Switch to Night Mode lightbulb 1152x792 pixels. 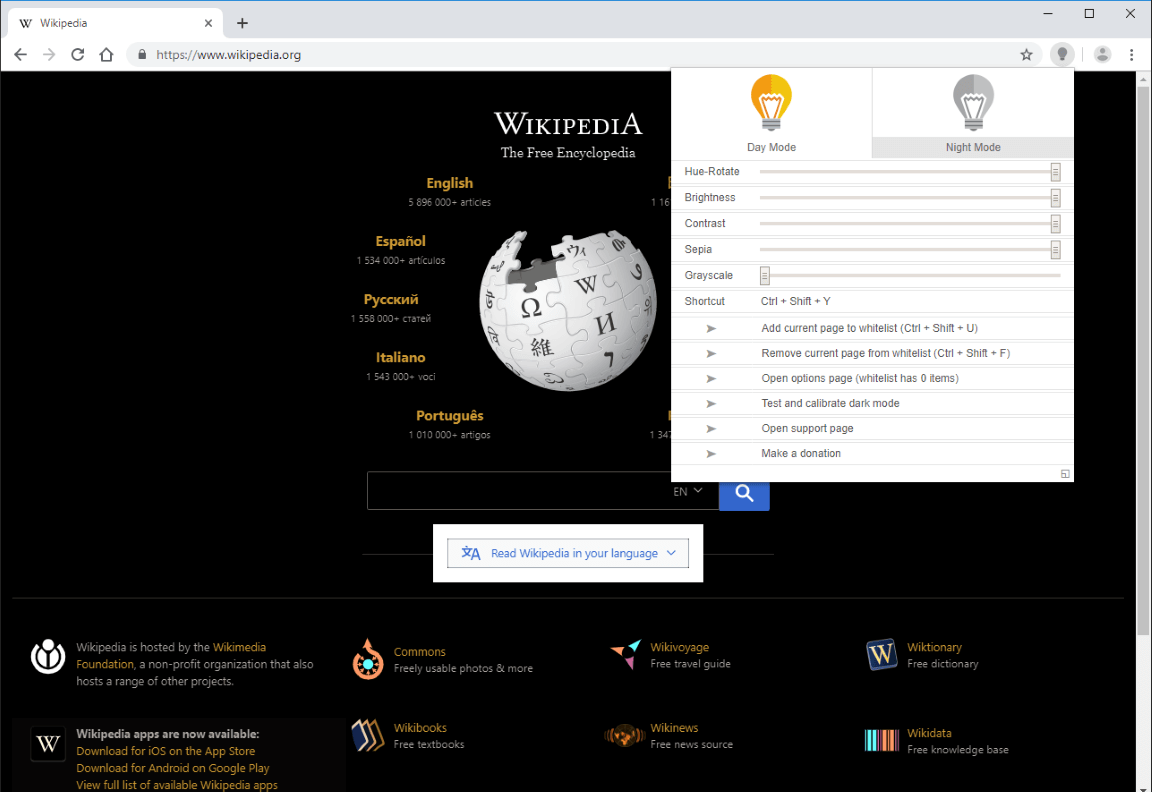[973, 103]
